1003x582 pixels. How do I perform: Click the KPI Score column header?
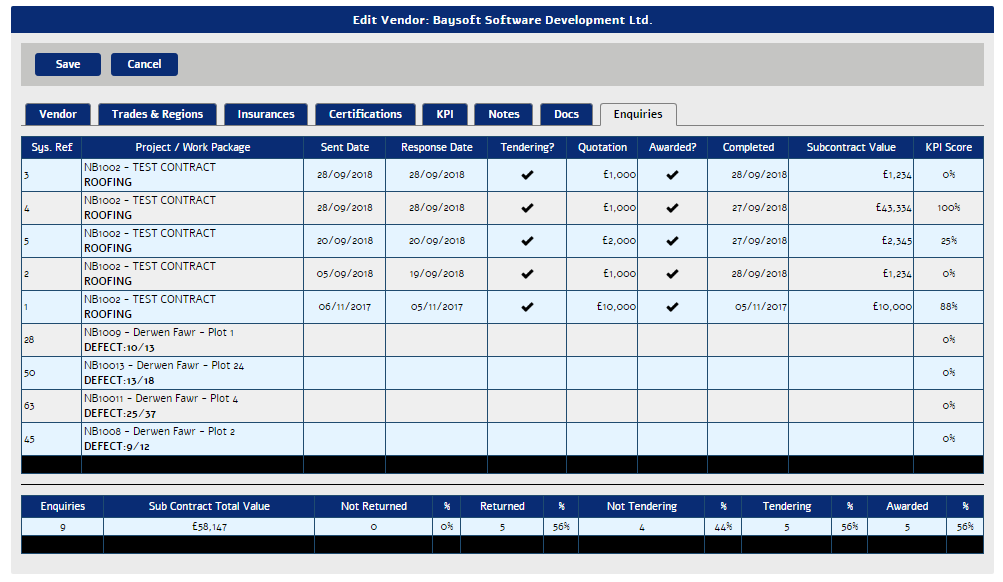(948, 147)
